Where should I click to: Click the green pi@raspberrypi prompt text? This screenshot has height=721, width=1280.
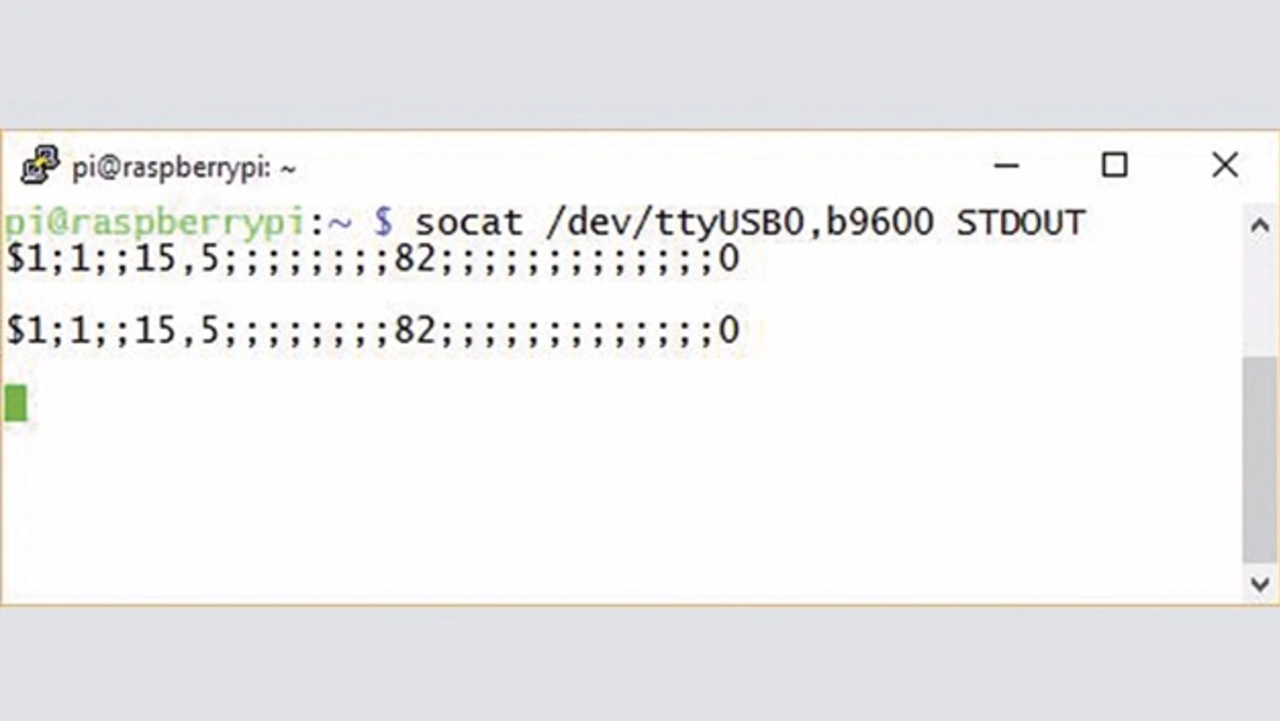[x=154, y=222]
